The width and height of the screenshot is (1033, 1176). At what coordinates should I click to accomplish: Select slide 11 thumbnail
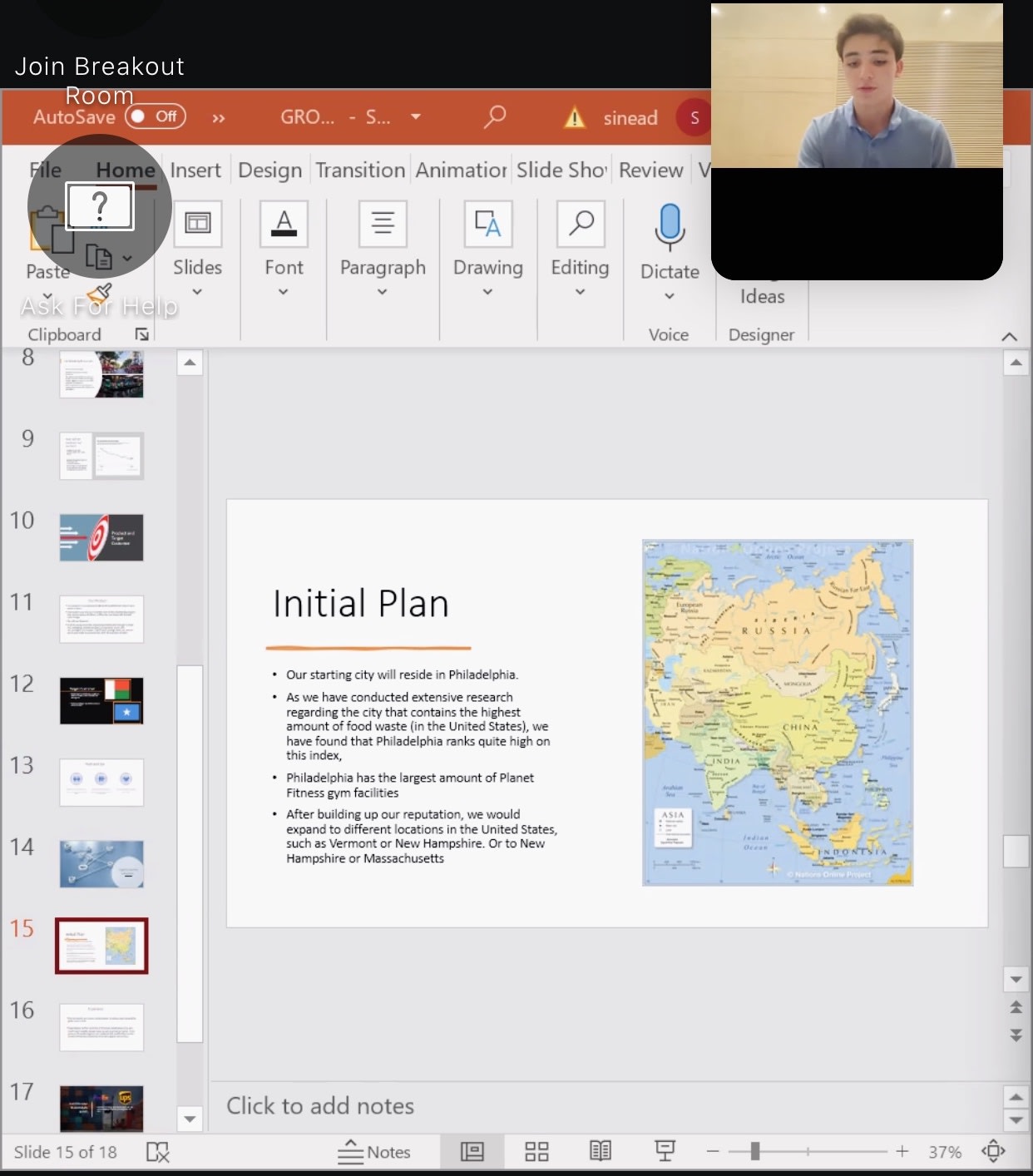101,619
